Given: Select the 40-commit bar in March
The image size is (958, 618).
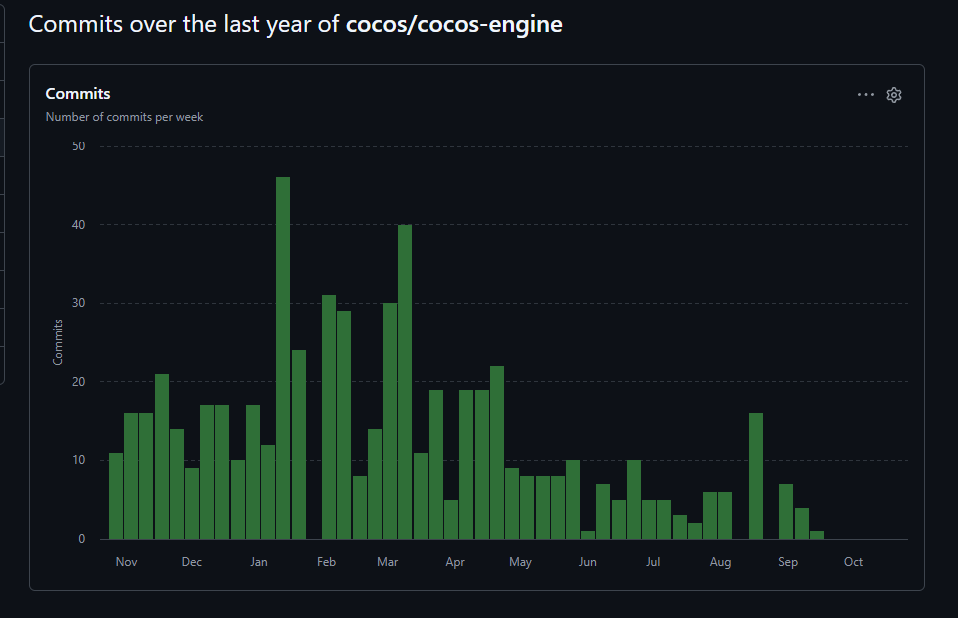Looking at the screenshot, I should pyautogui.click(x=405, y=382).
